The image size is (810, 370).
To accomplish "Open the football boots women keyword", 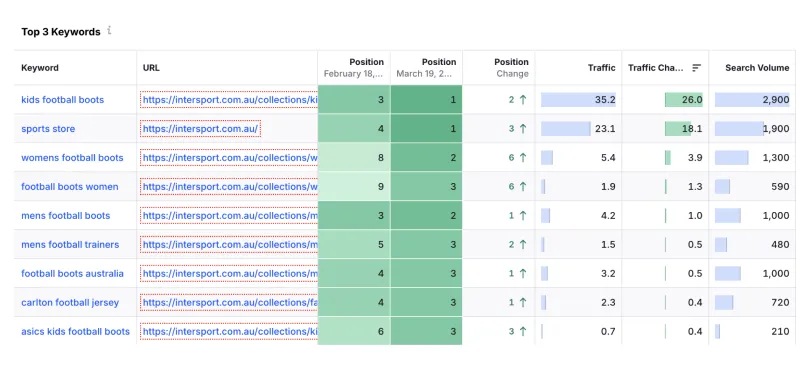I will pos(70,187).
